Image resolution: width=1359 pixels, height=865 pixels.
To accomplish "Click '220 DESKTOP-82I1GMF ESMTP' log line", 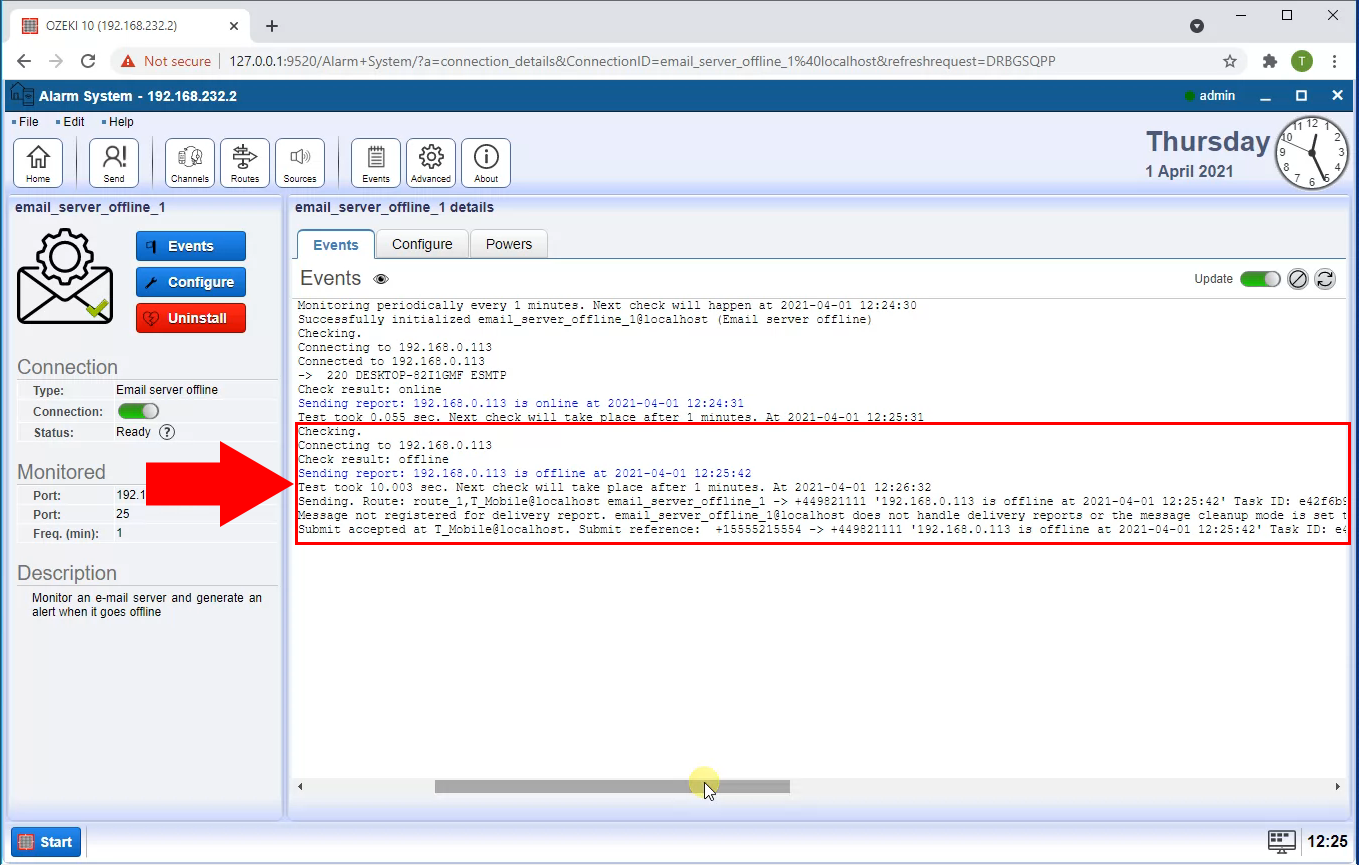I will click(x=402, y=375).
